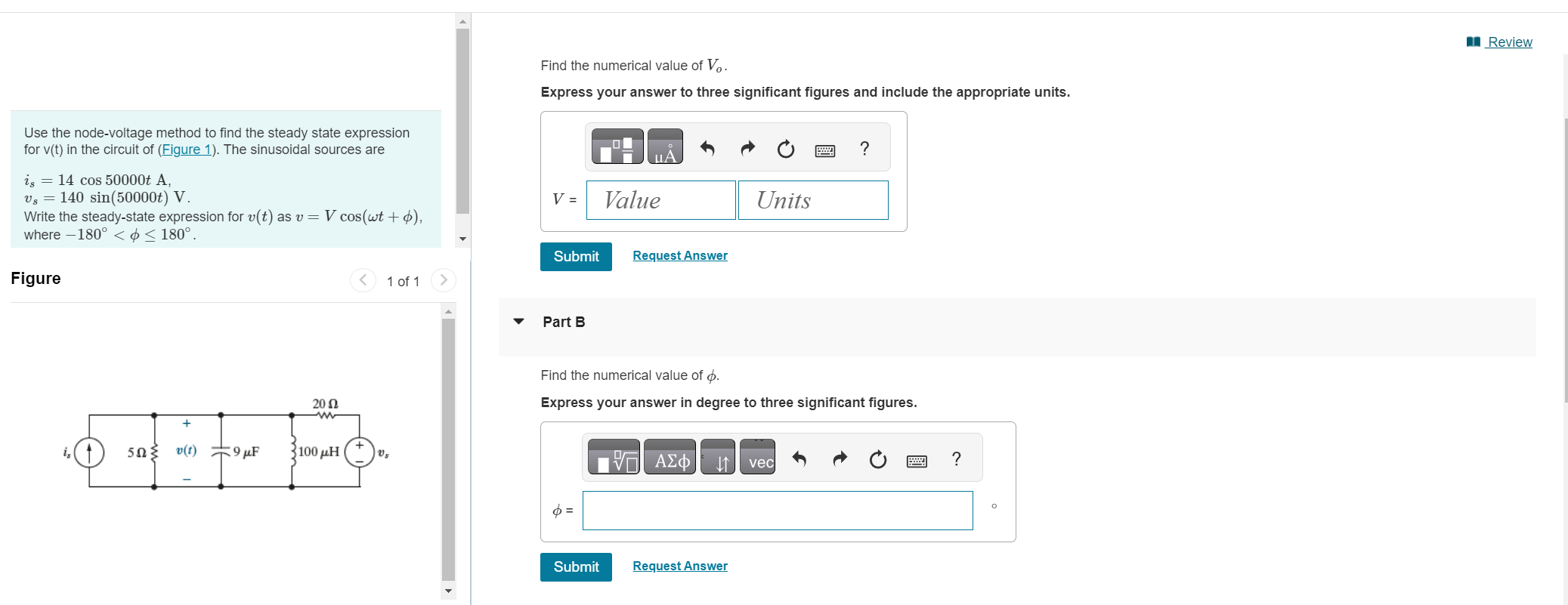Select the units (μÅ) icon
The height and width of the screenshot is (605, 1568).
click(x=666, y=147)
